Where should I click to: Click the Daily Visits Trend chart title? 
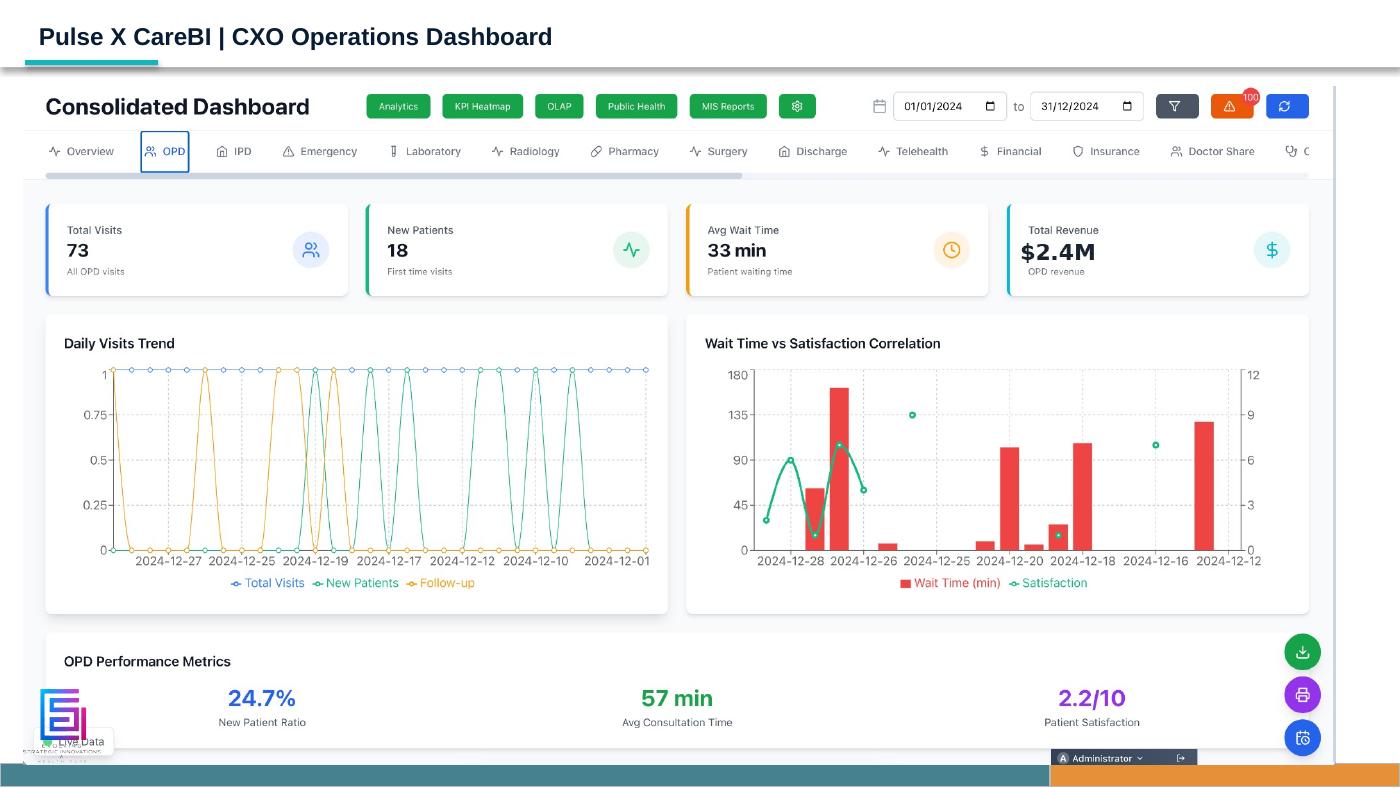tap(119, 343)
